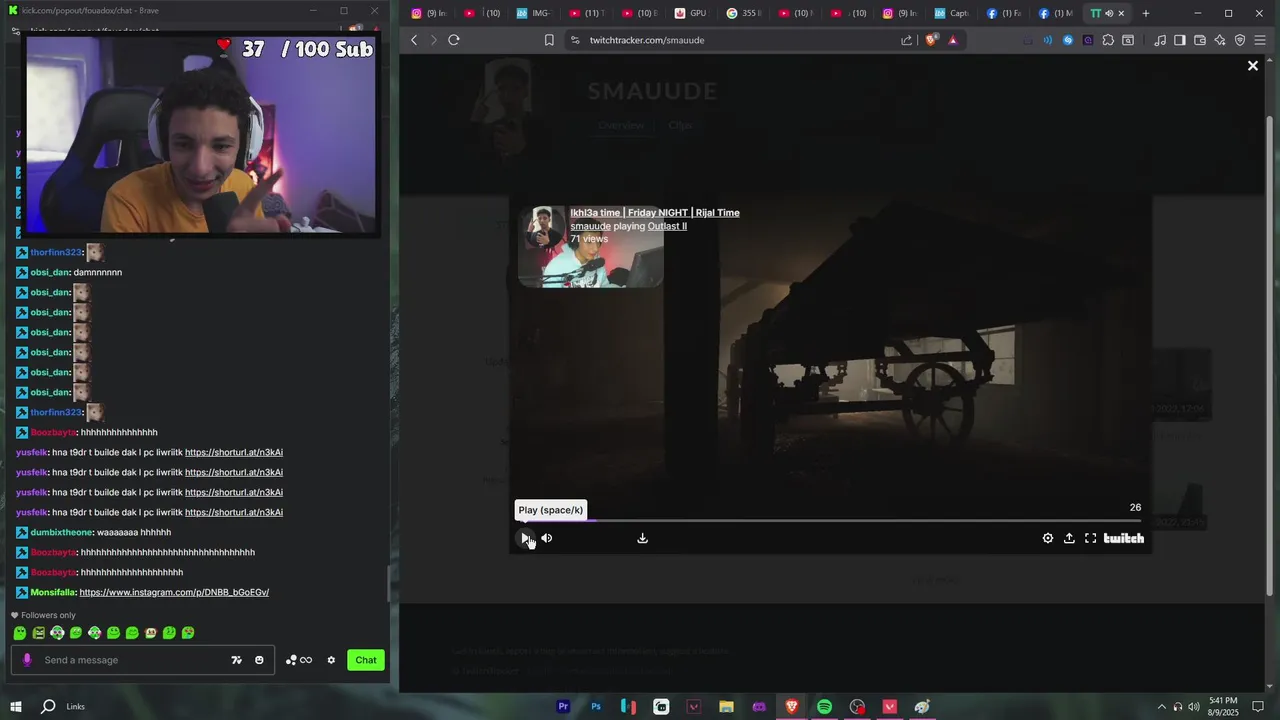Send message with the green Chat button
Screen dimensions: 1280x720
click(366, 660)
